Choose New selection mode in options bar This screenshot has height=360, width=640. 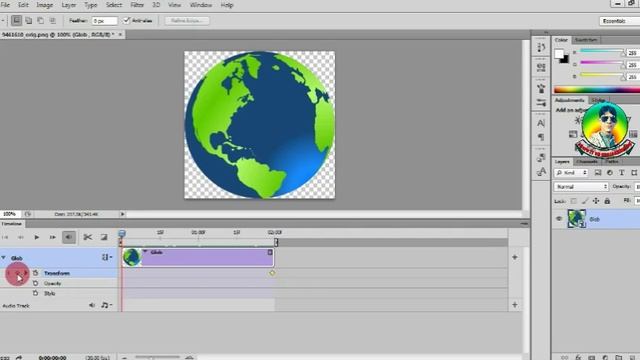click(16, 20)
